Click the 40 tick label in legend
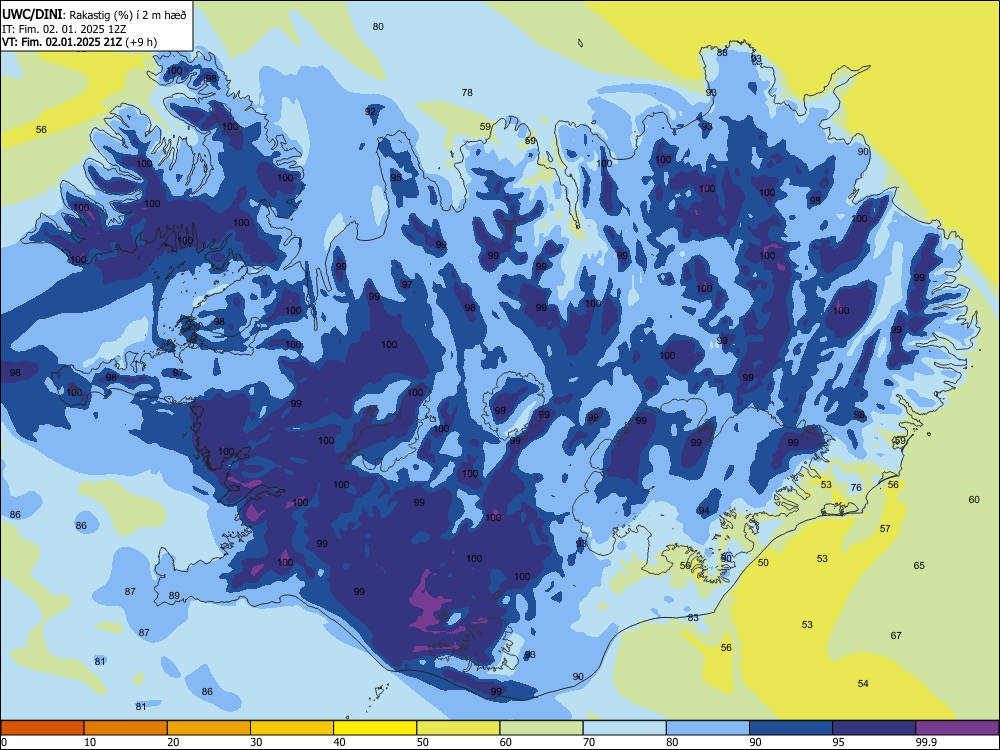Screen dimensions: 1000x750 click(340, 742)
